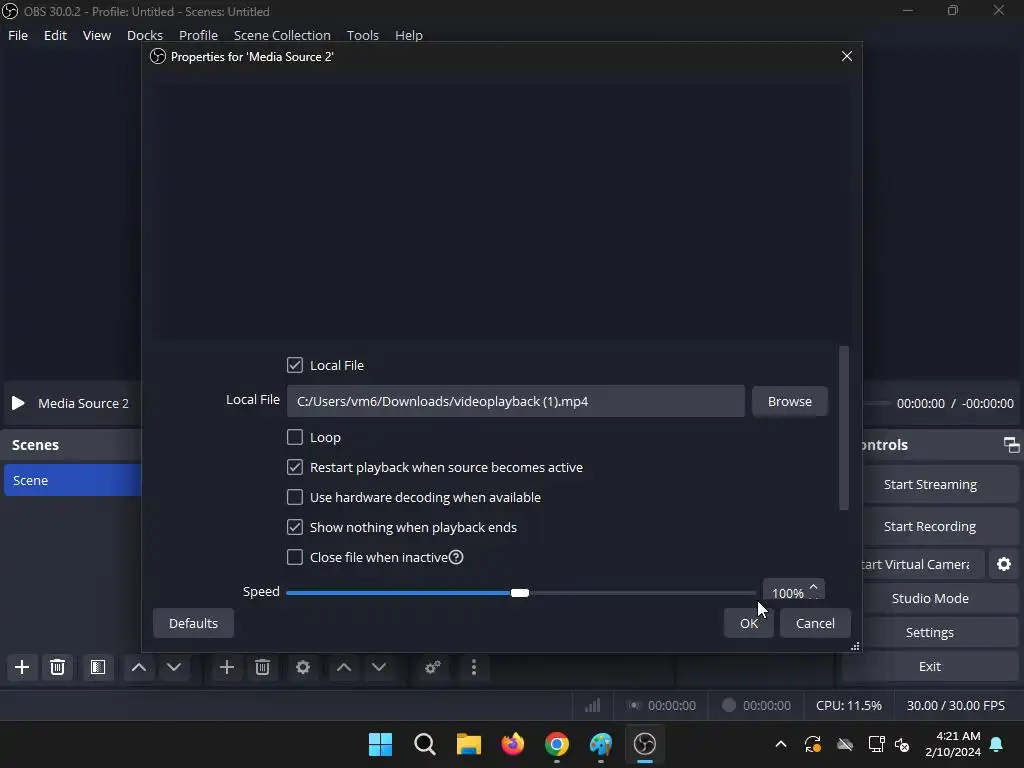Image resolution: width=1024 pixels, height=768 pixels.
Task: Open the Scene Collection menu
Action: pyautogui.click(x=282, y=35)
